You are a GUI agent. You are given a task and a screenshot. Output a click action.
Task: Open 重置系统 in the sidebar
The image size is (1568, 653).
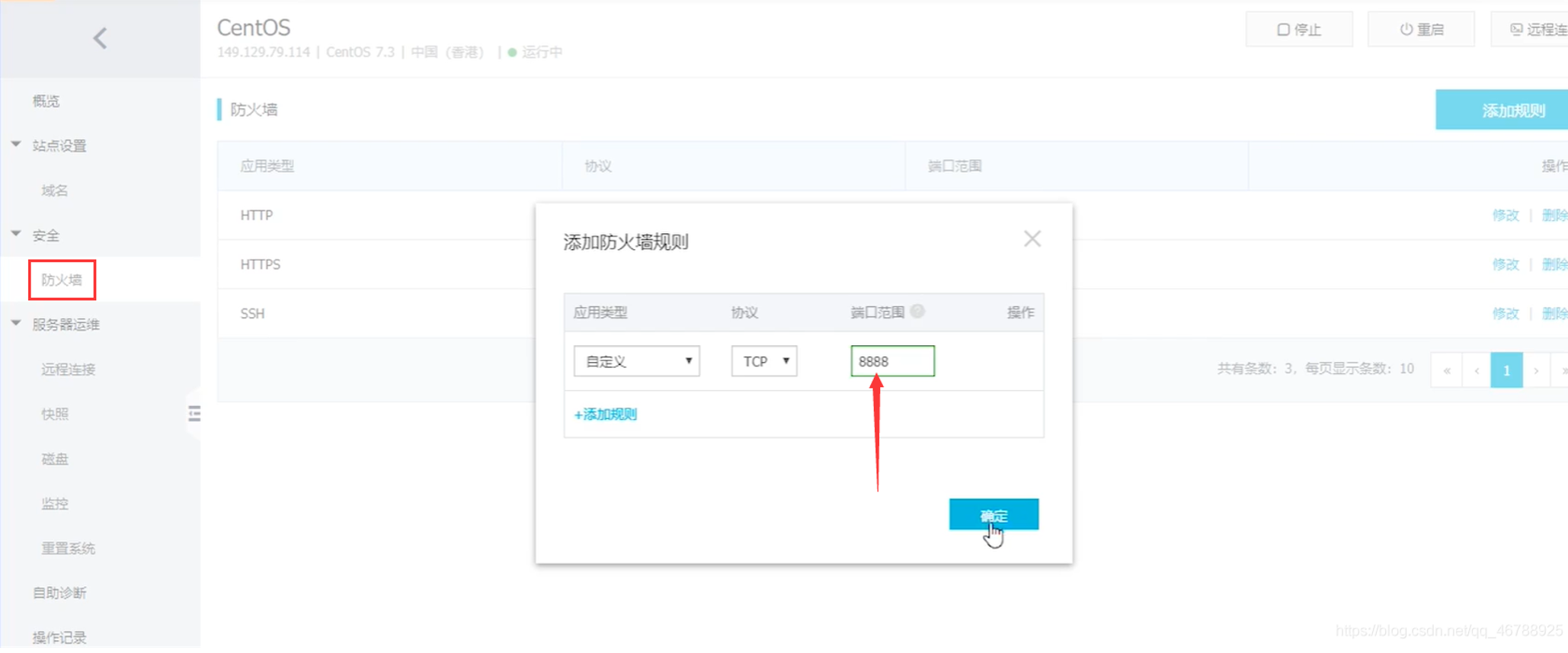coord(69,548)
